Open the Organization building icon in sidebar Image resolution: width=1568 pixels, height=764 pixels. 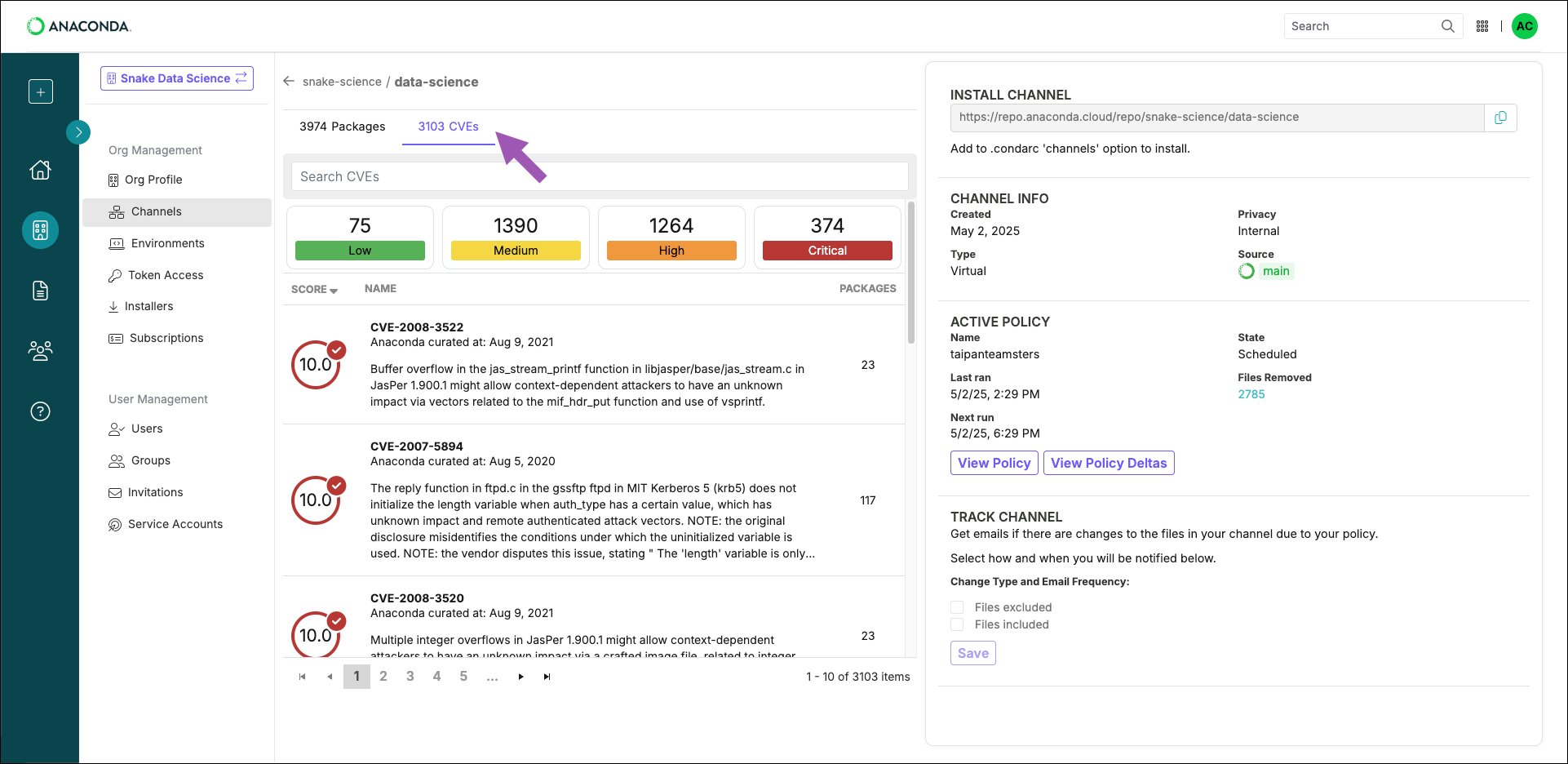41,230
